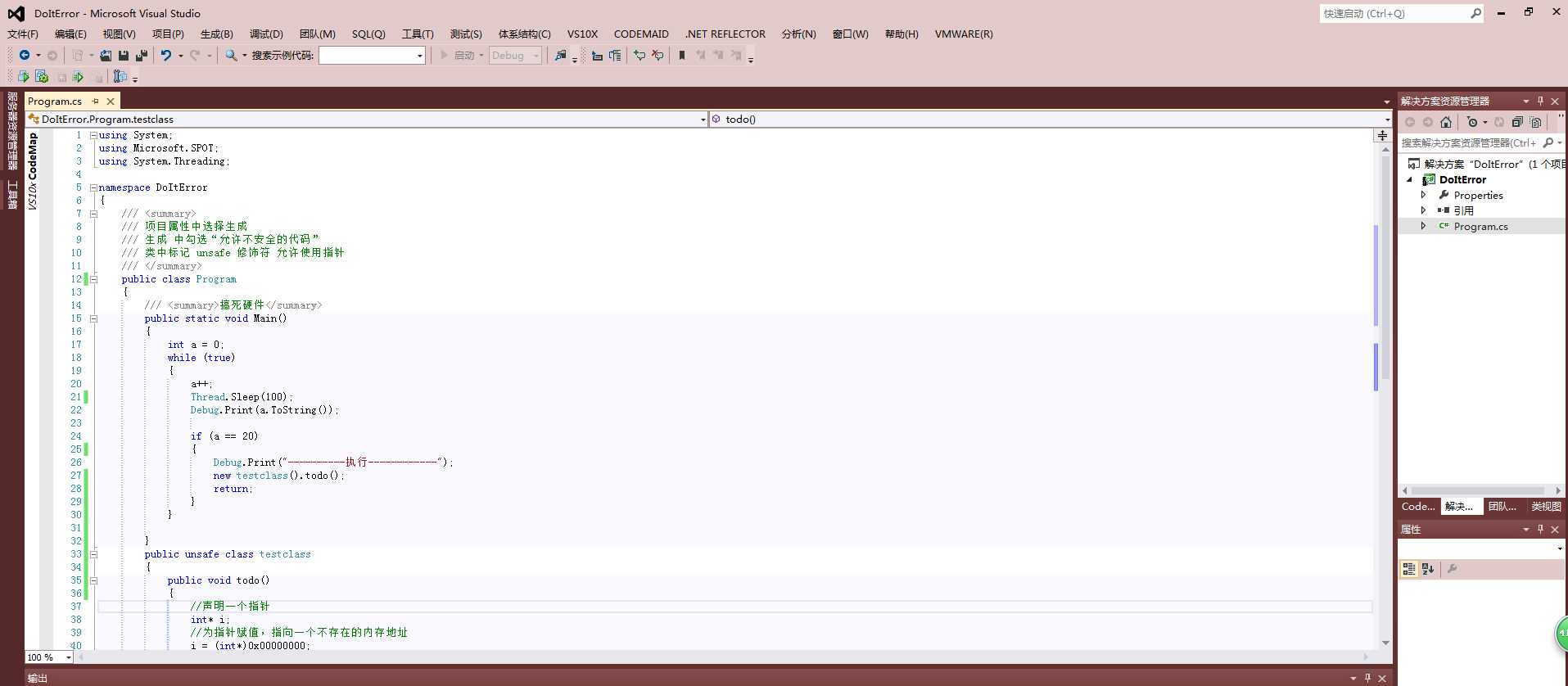
Task: Collapse the public class Program outline
Action: (x=93, y=279)
